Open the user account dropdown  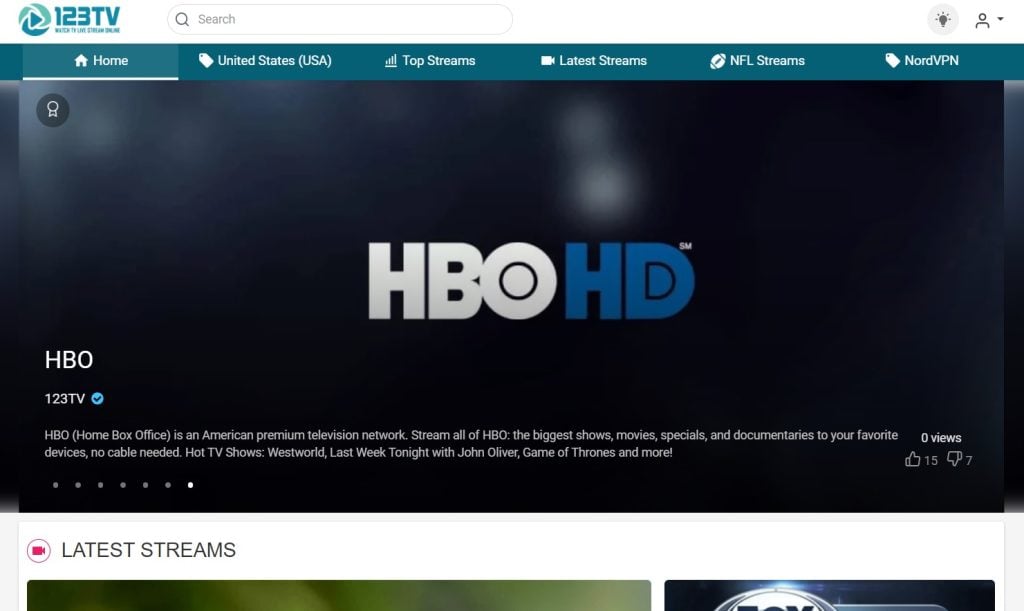(989, 20)
